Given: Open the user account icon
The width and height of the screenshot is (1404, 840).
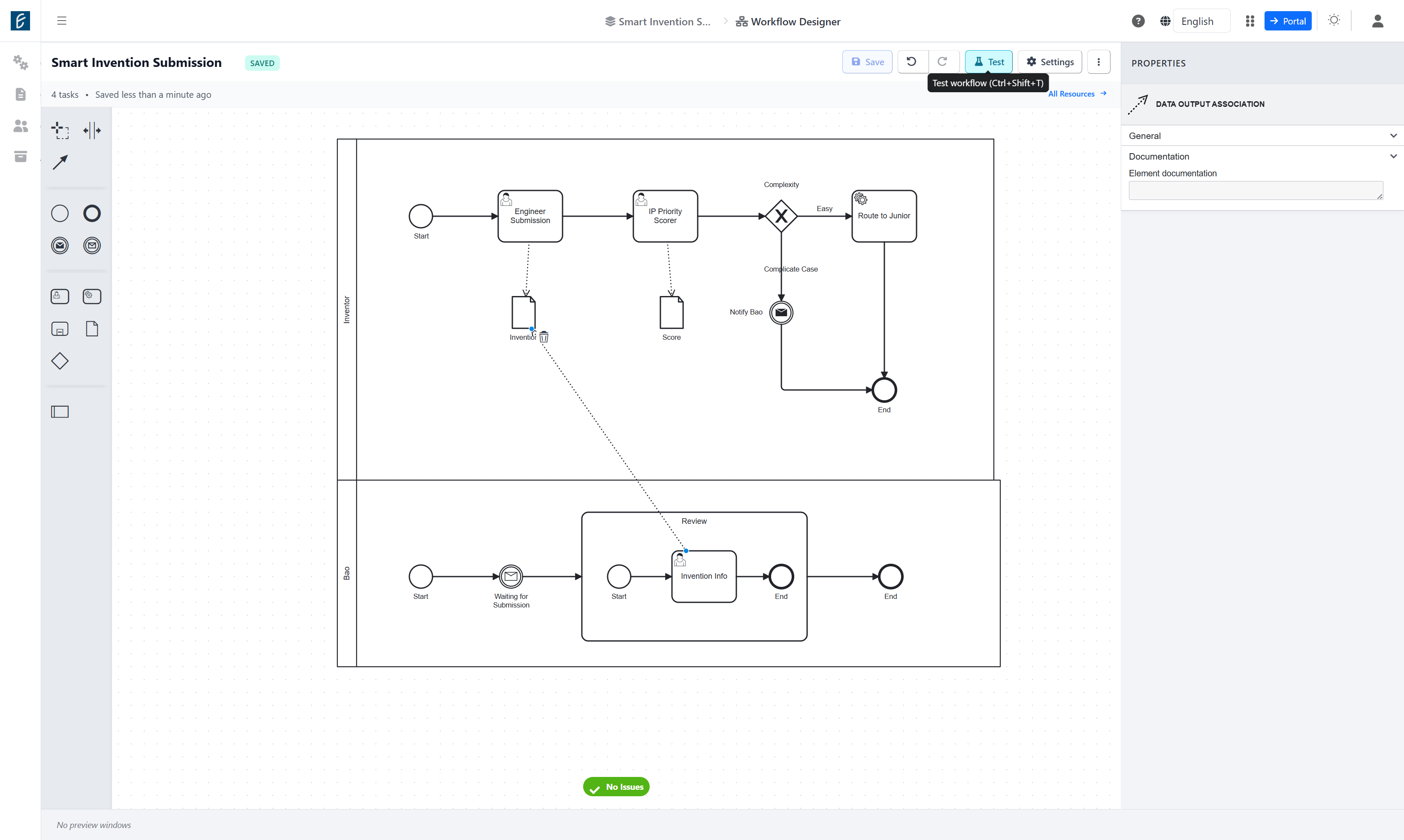Looking at the screenshot, I should [1377, 21].
